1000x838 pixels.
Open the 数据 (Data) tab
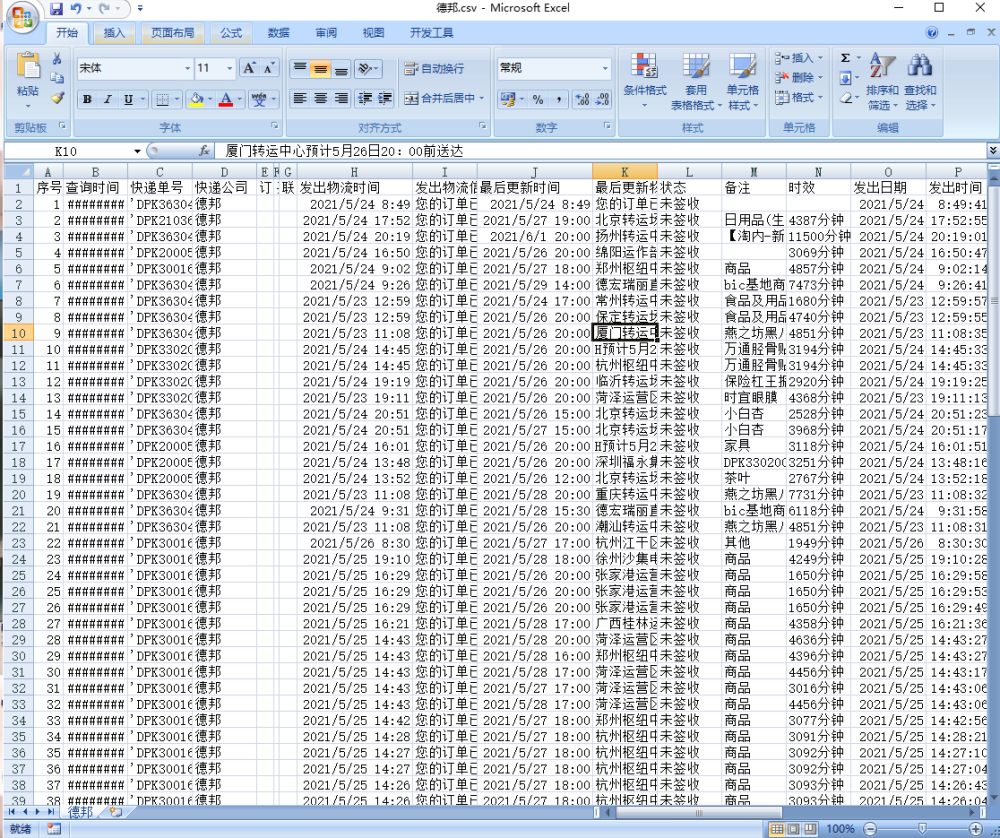coord(279,33)
